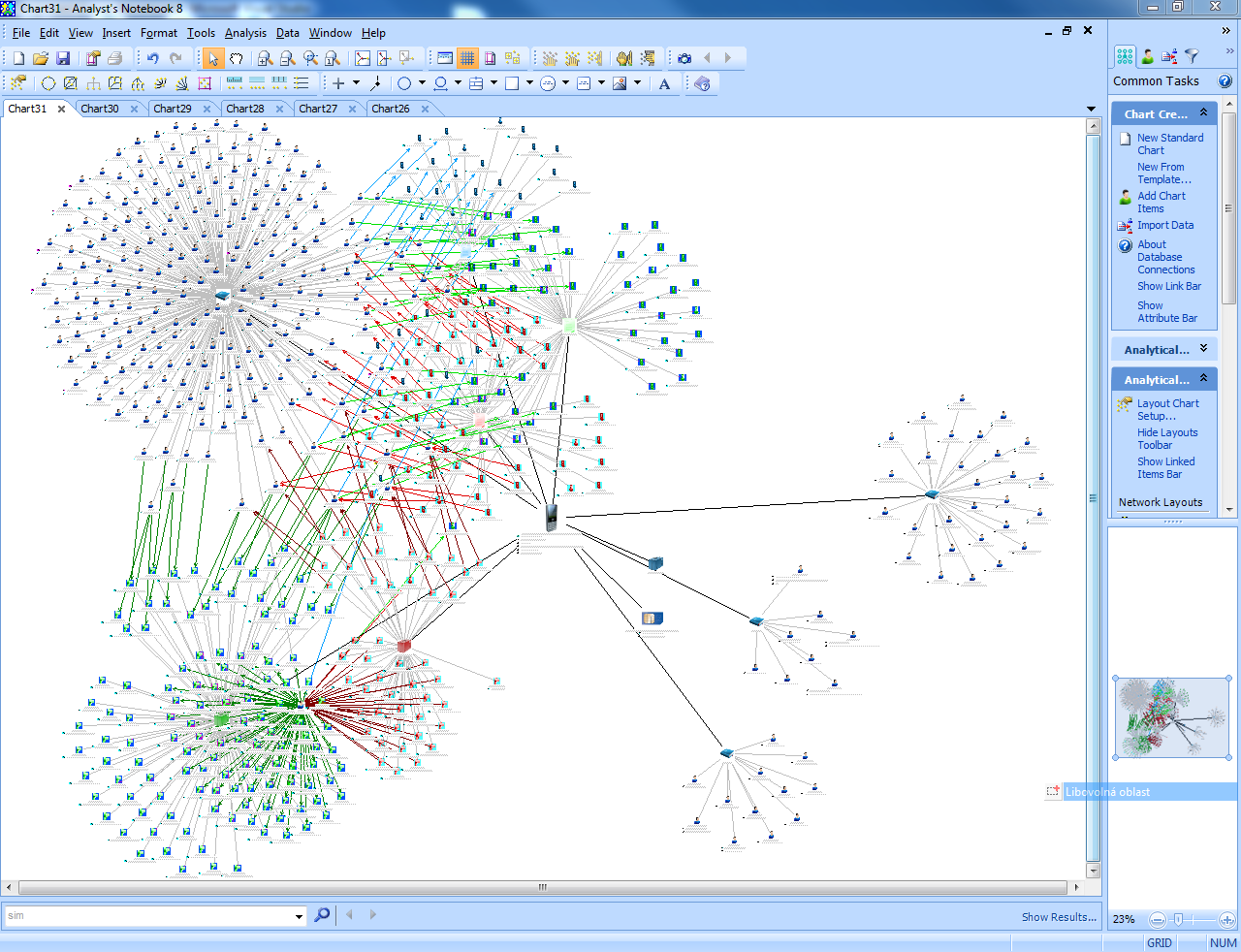Go to next search result arrow
Image resolution: width=1241 pixels, height=952 pixels.
(373, 914)
